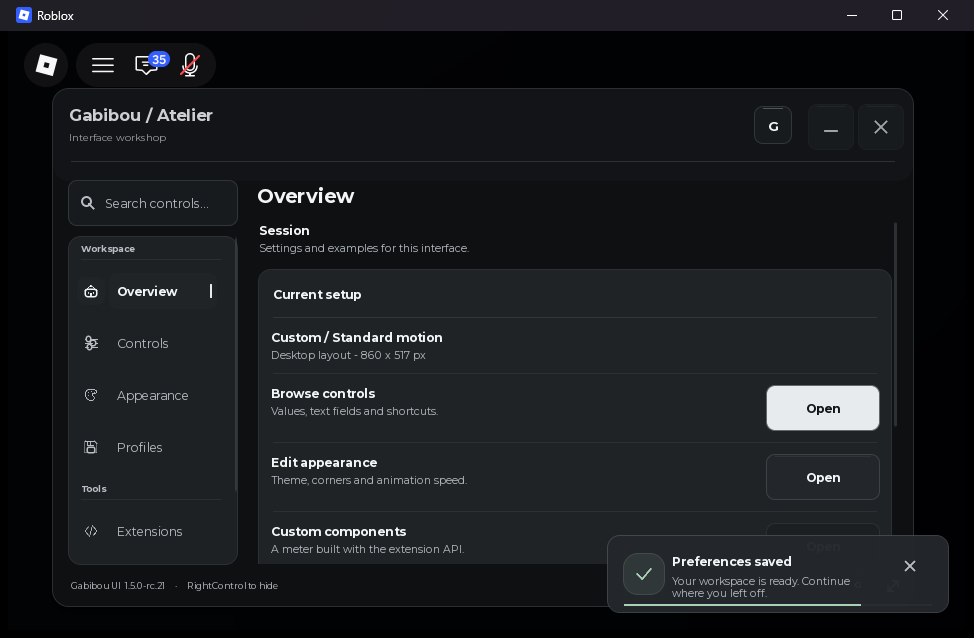Screen dimensions: 974x638
Task: Click the Custom components row title
Action: point(339,531)
